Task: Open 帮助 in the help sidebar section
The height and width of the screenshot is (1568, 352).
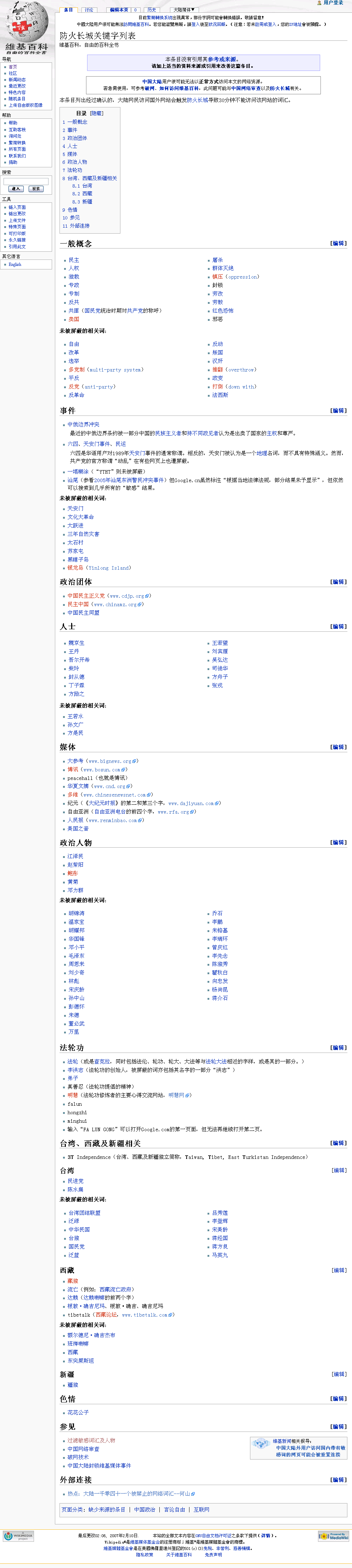Action: (13, 123)
